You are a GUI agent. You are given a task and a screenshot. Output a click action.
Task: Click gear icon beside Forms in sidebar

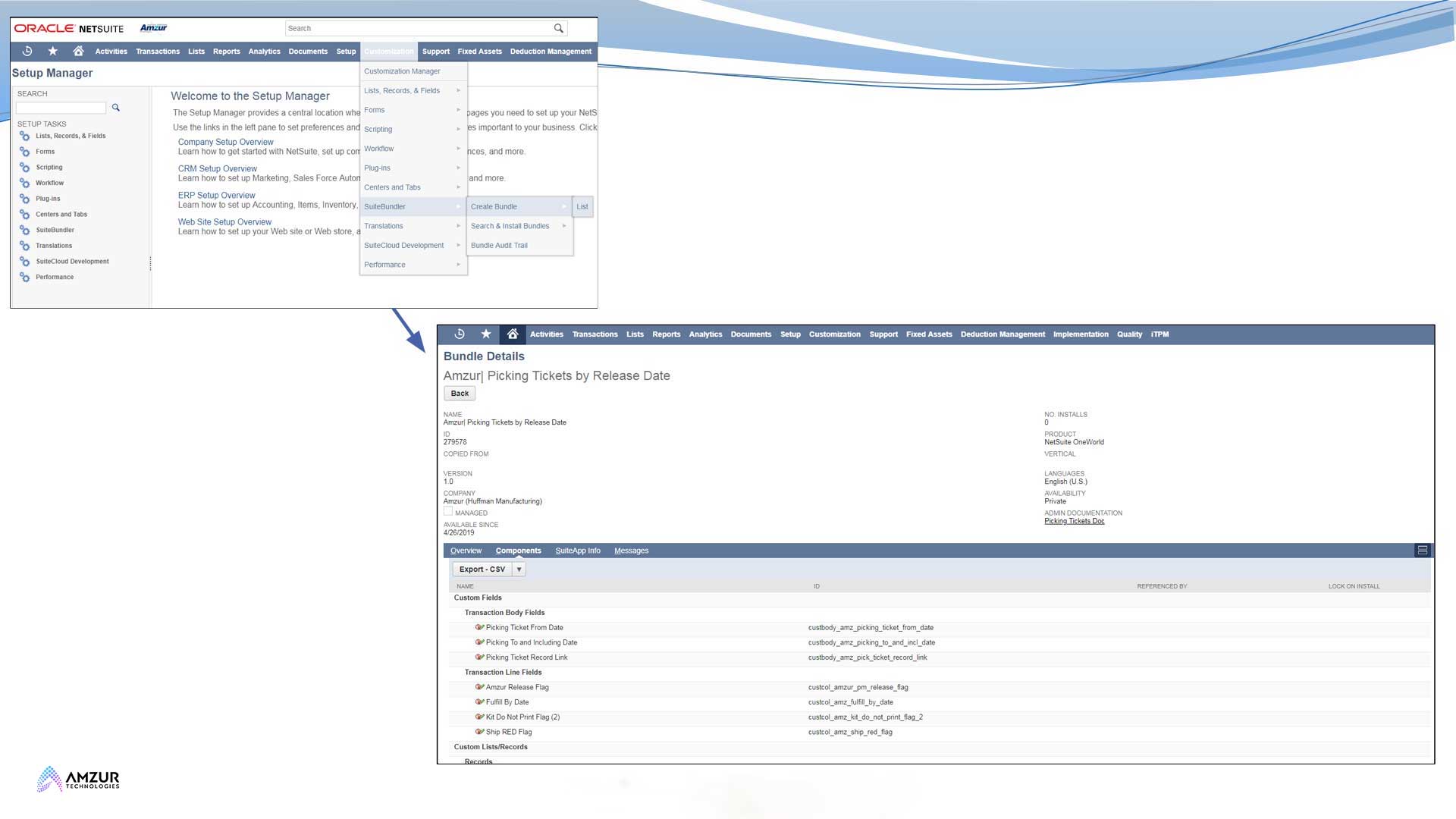[25, 152]
